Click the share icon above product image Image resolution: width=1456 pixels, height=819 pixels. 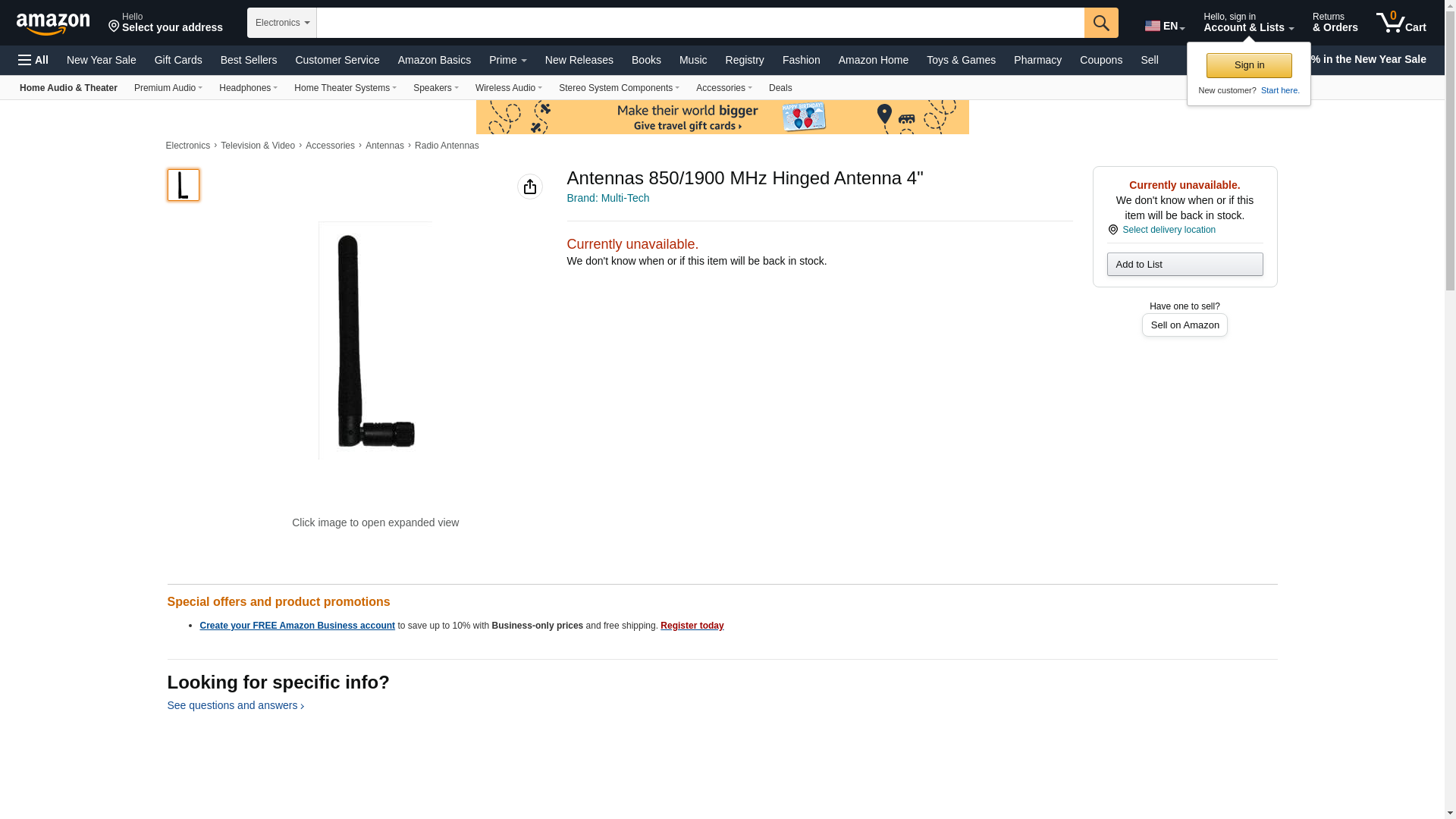tap(530, 187)
